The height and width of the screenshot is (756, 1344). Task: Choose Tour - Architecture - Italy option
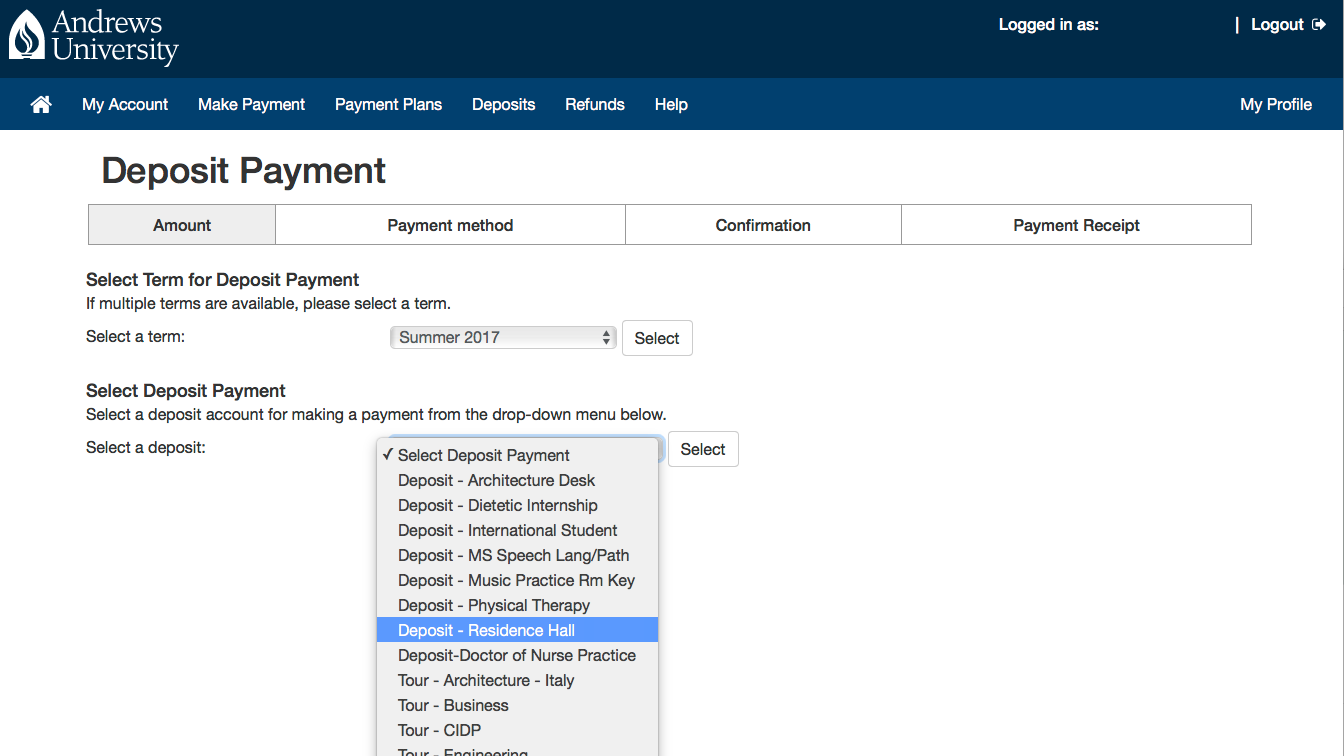(x=517, y=680)
